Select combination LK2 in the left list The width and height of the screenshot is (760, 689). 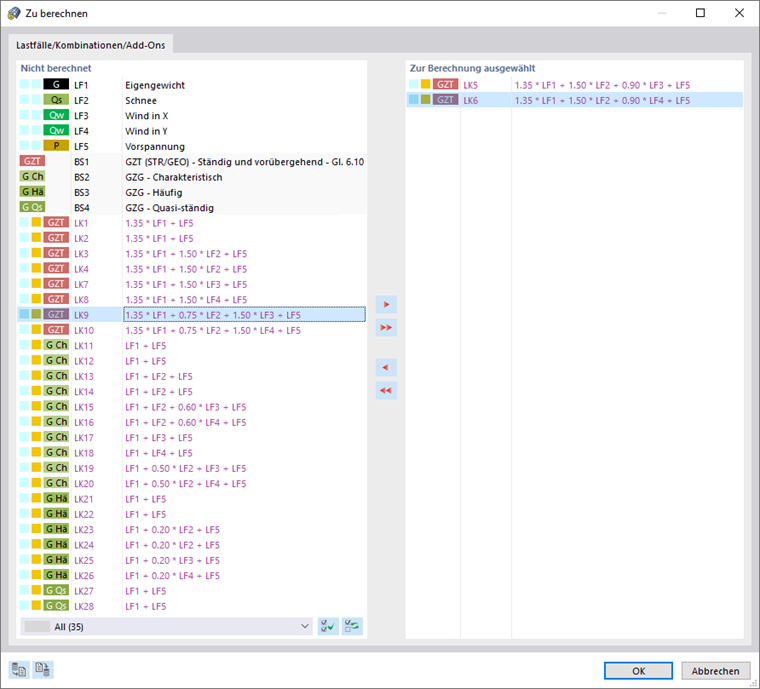(192, 238)
